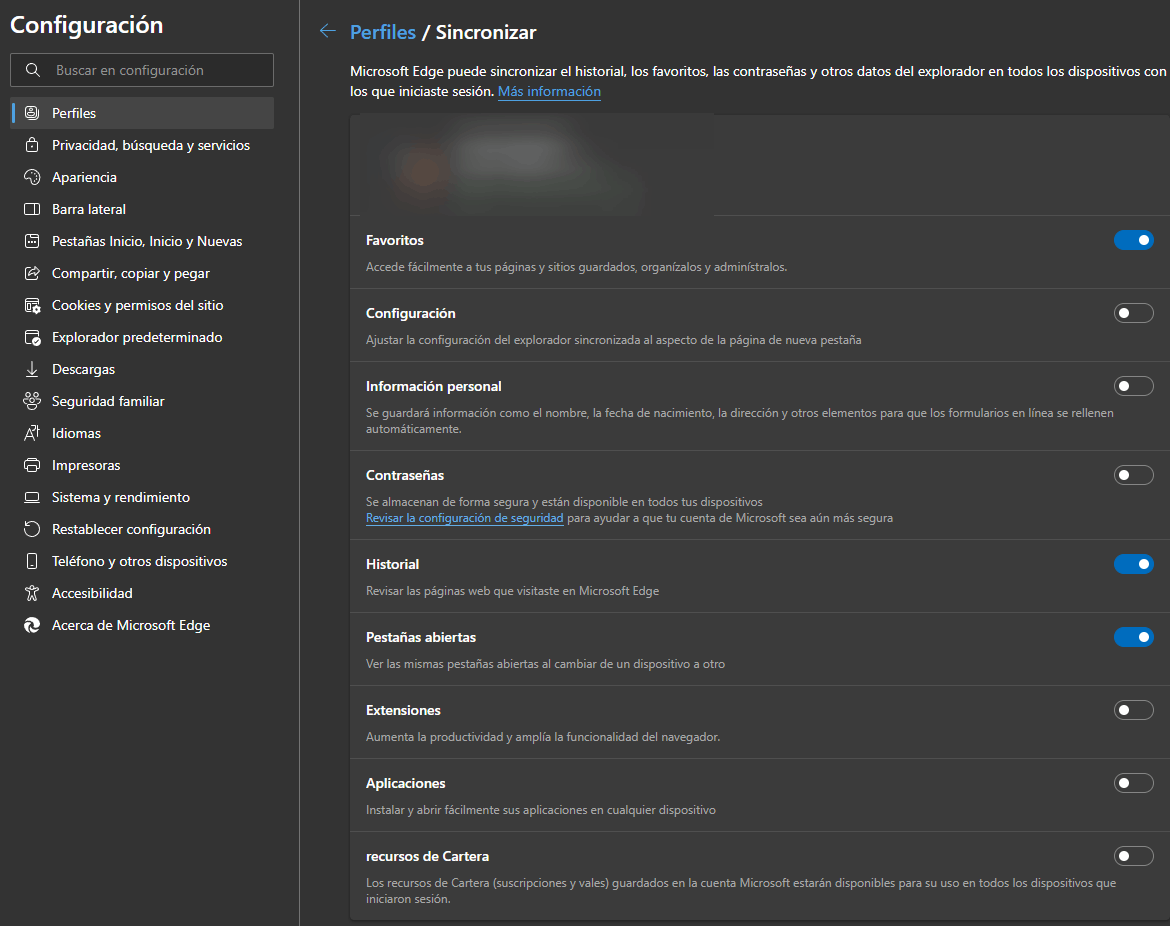Screen dimensions: 1170x926
Task: Click the Barra lateral panel icon
Action: (32, 209)
